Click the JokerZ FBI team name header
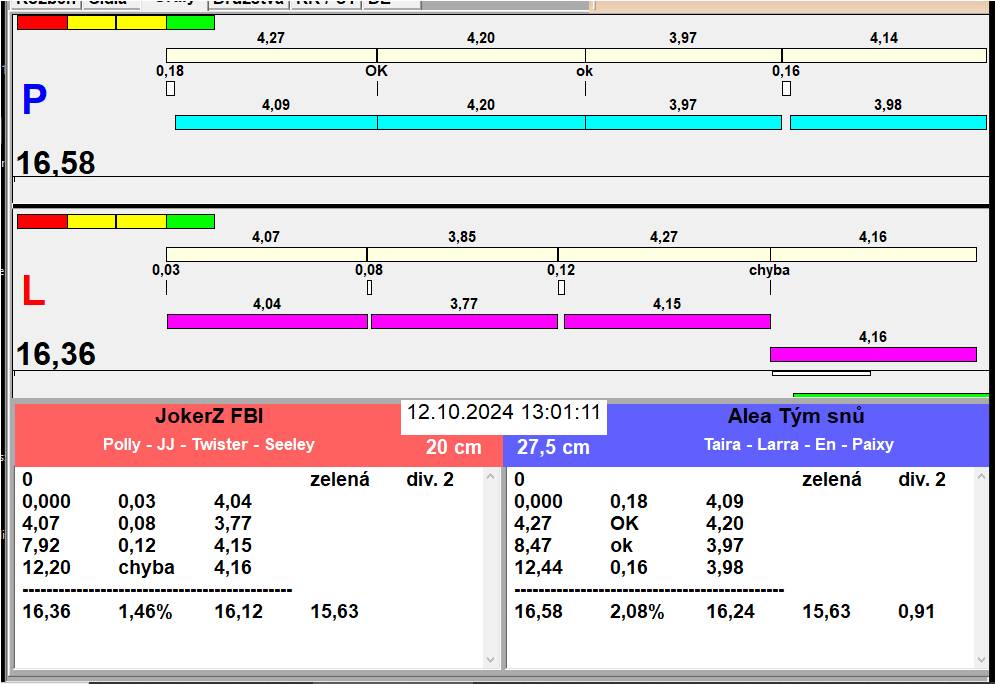 point(209,416)
